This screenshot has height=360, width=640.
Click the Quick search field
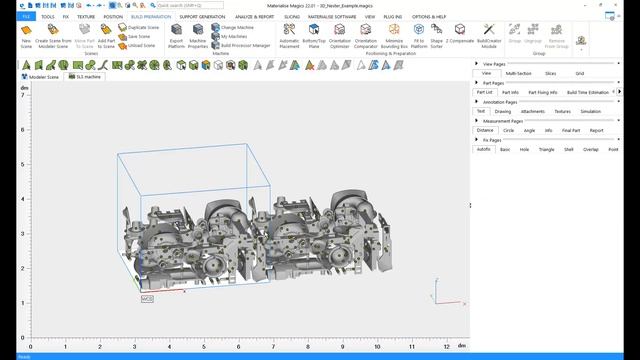pyautogui.click(x=190, y=5)
